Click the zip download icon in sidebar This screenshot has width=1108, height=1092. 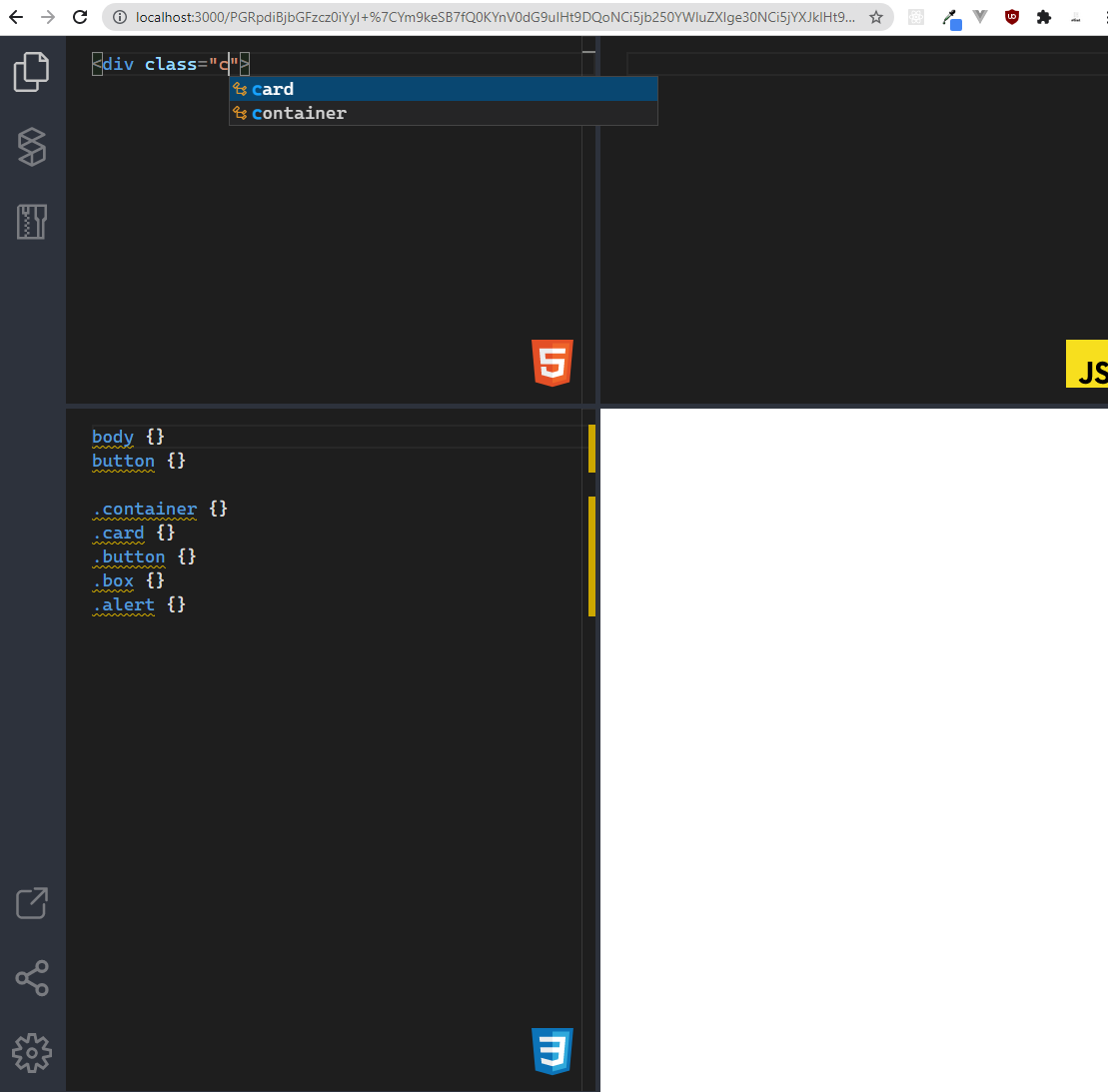[32, 222]
